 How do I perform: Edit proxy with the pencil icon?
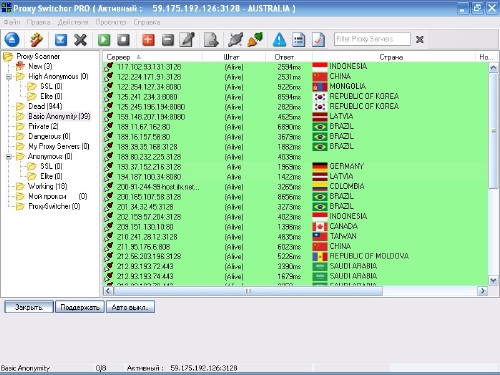(x=187, y=40)
